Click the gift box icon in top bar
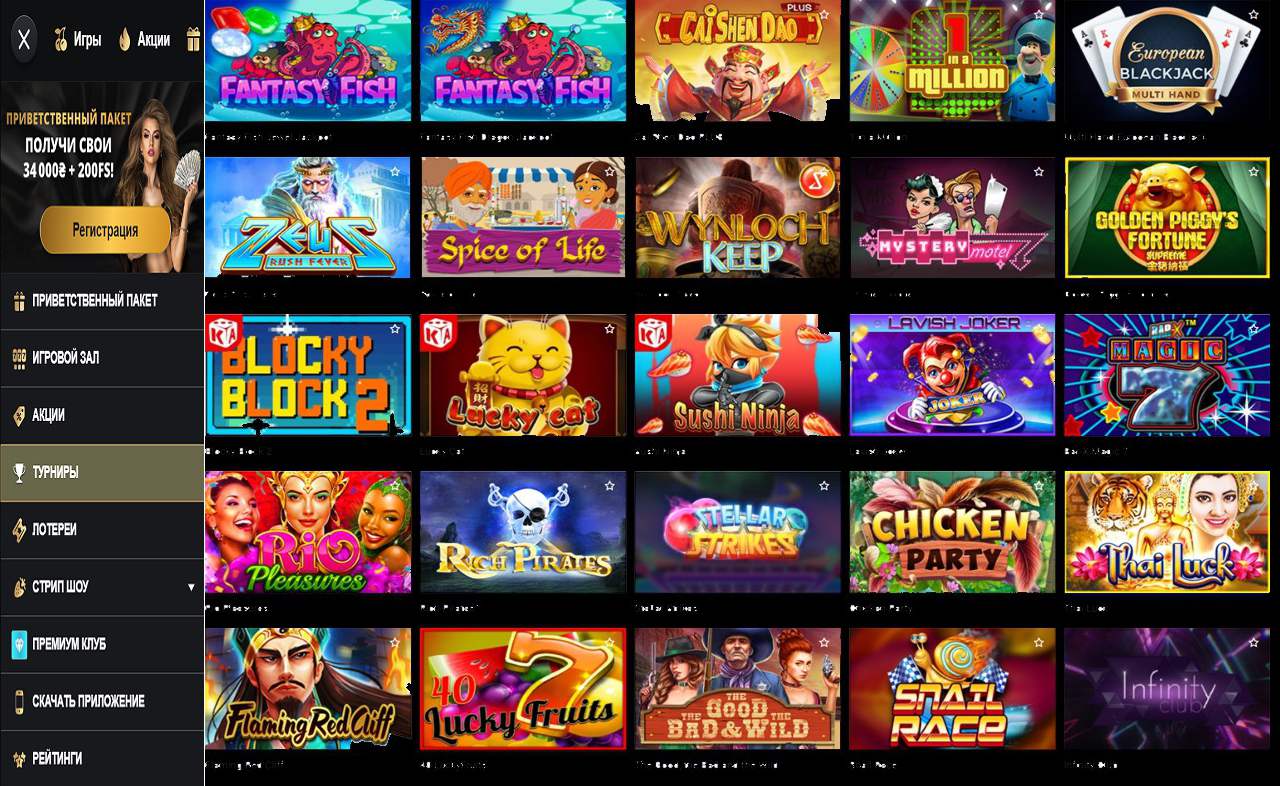The width and height of the screenshot is (1280, 786). (x=193, y=40)
